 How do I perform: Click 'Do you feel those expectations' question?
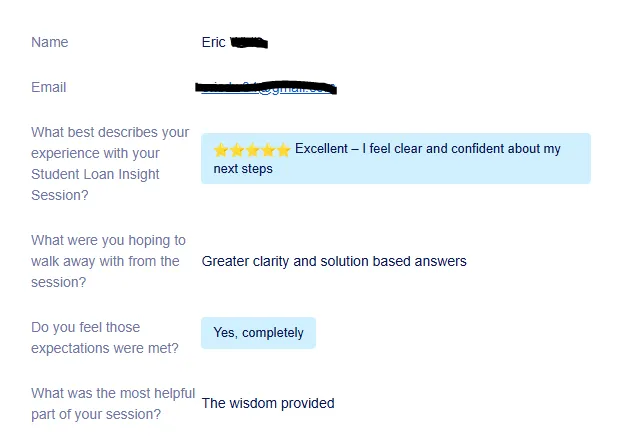pos(105,338)
